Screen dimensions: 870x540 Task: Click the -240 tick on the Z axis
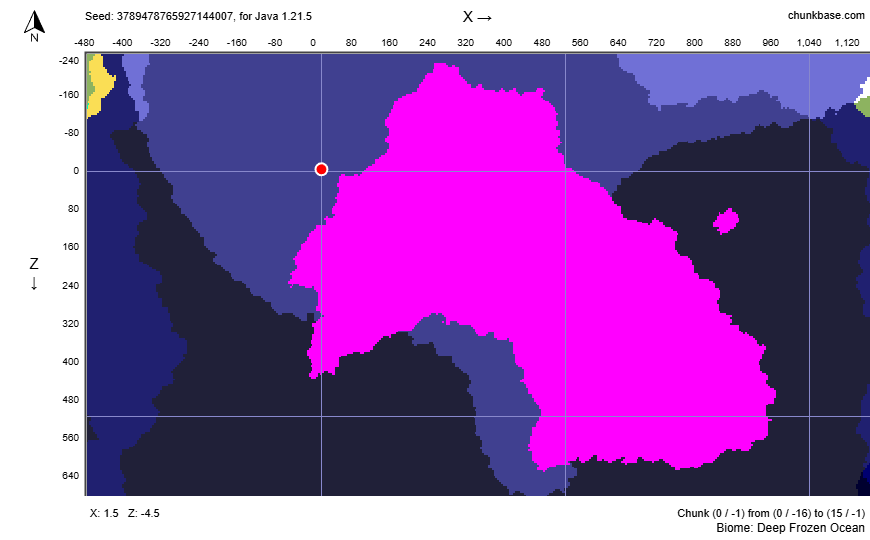tap(66, 60)
